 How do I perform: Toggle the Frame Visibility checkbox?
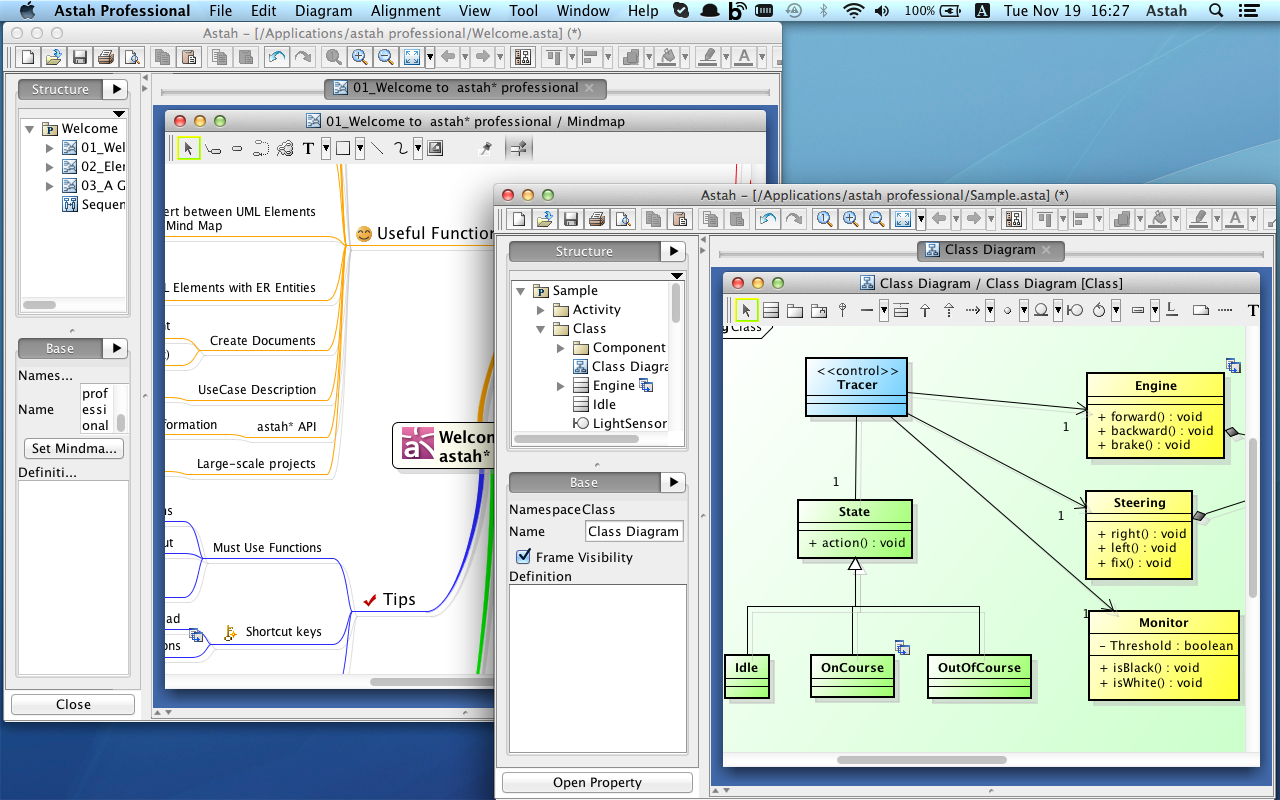(522, 557)
